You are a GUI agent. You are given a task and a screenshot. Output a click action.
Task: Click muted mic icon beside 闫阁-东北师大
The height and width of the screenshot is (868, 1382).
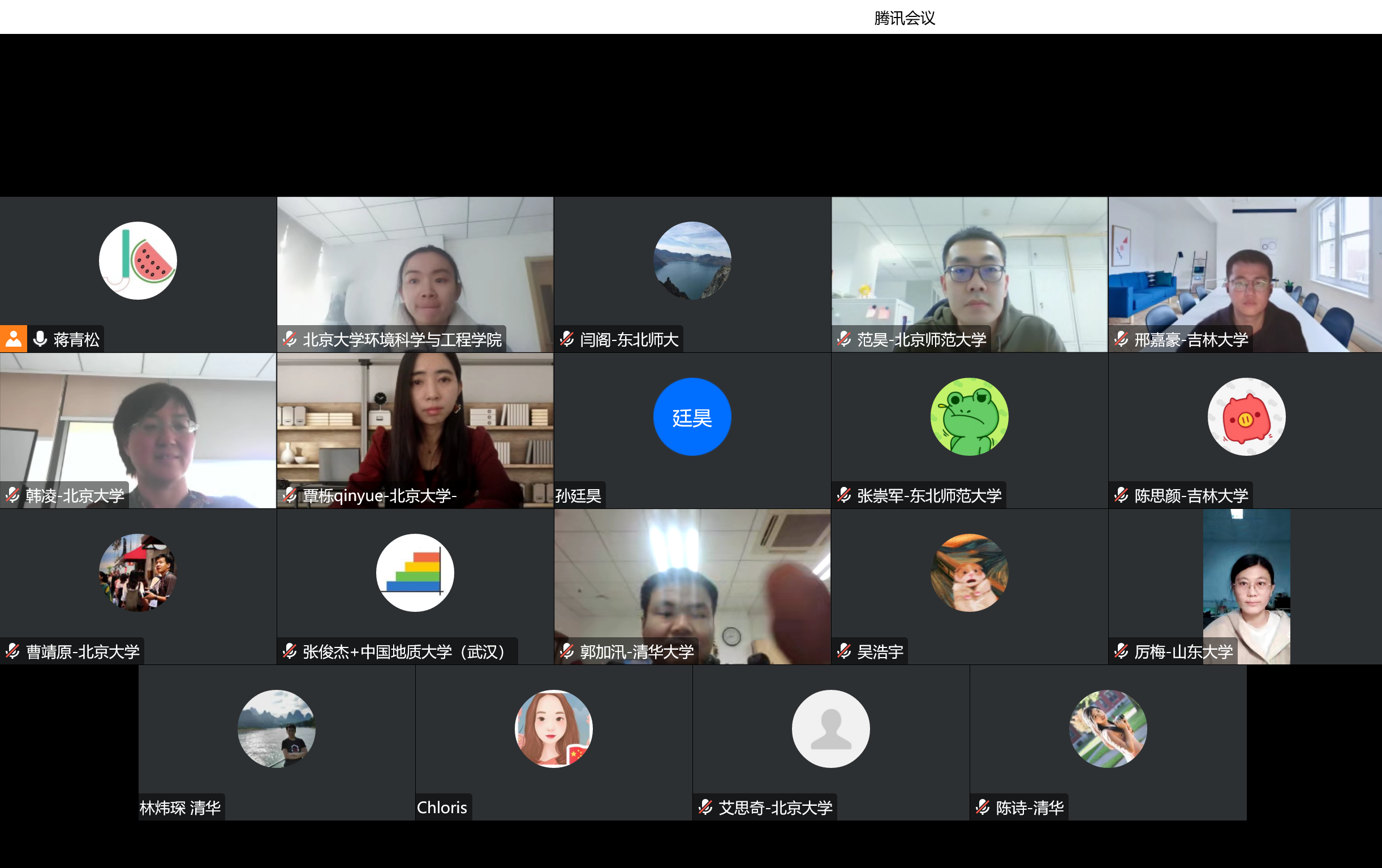pos(567,339)
